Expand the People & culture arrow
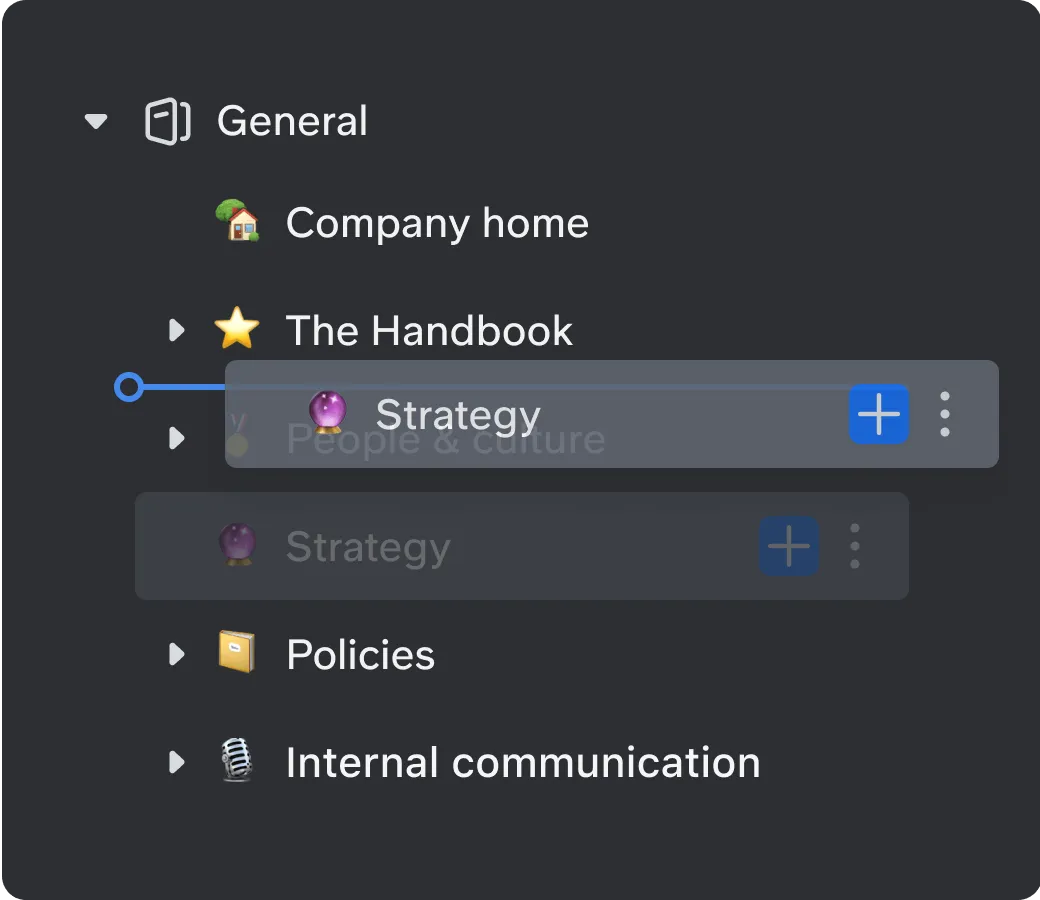The image size is (1040, 900). point(176,438)
